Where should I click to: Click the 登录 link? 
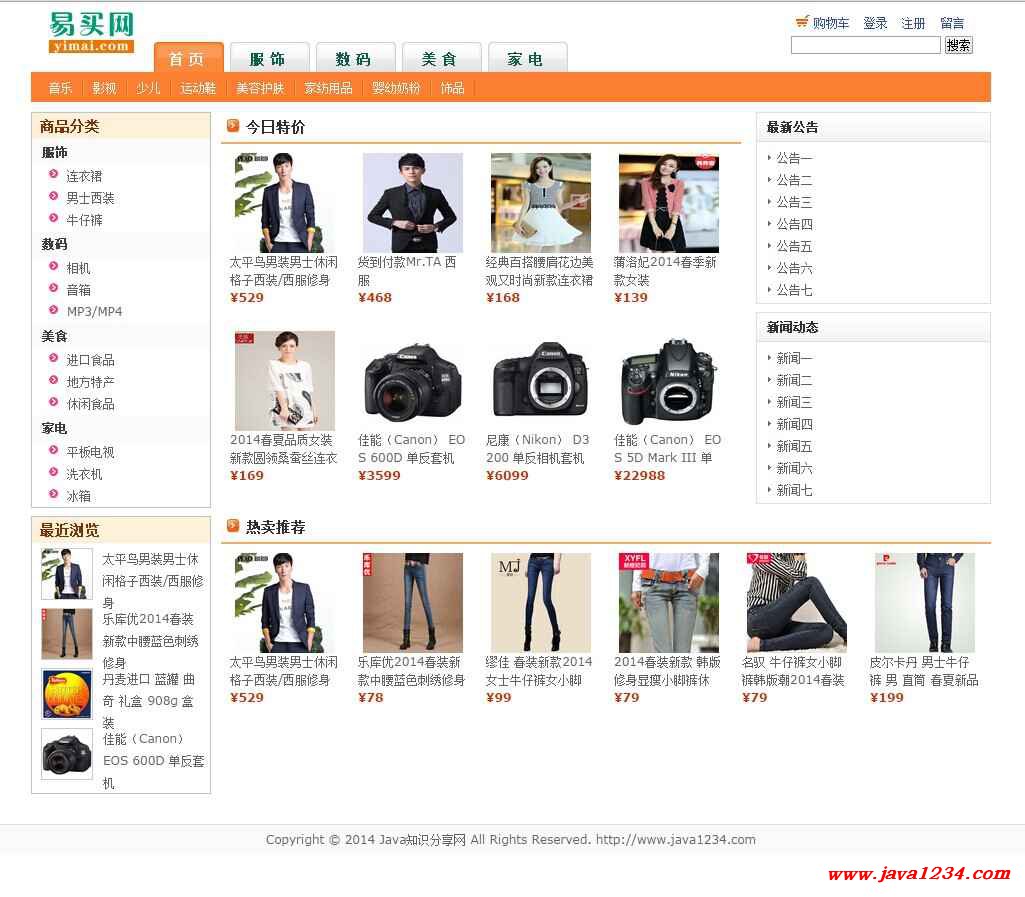[875, 23]
